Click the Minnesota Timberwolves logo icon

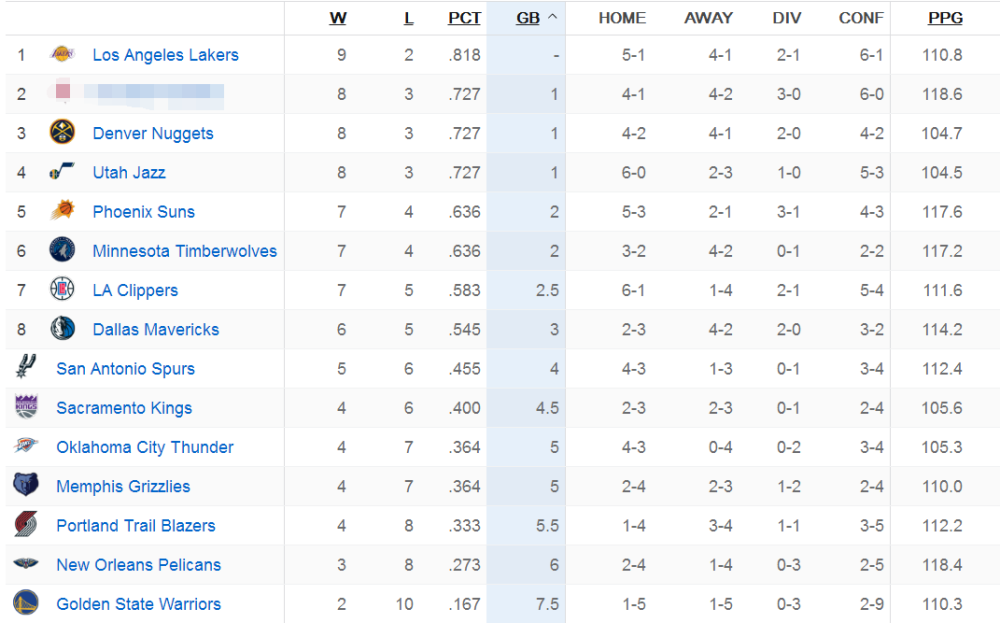tap(62, 250)
